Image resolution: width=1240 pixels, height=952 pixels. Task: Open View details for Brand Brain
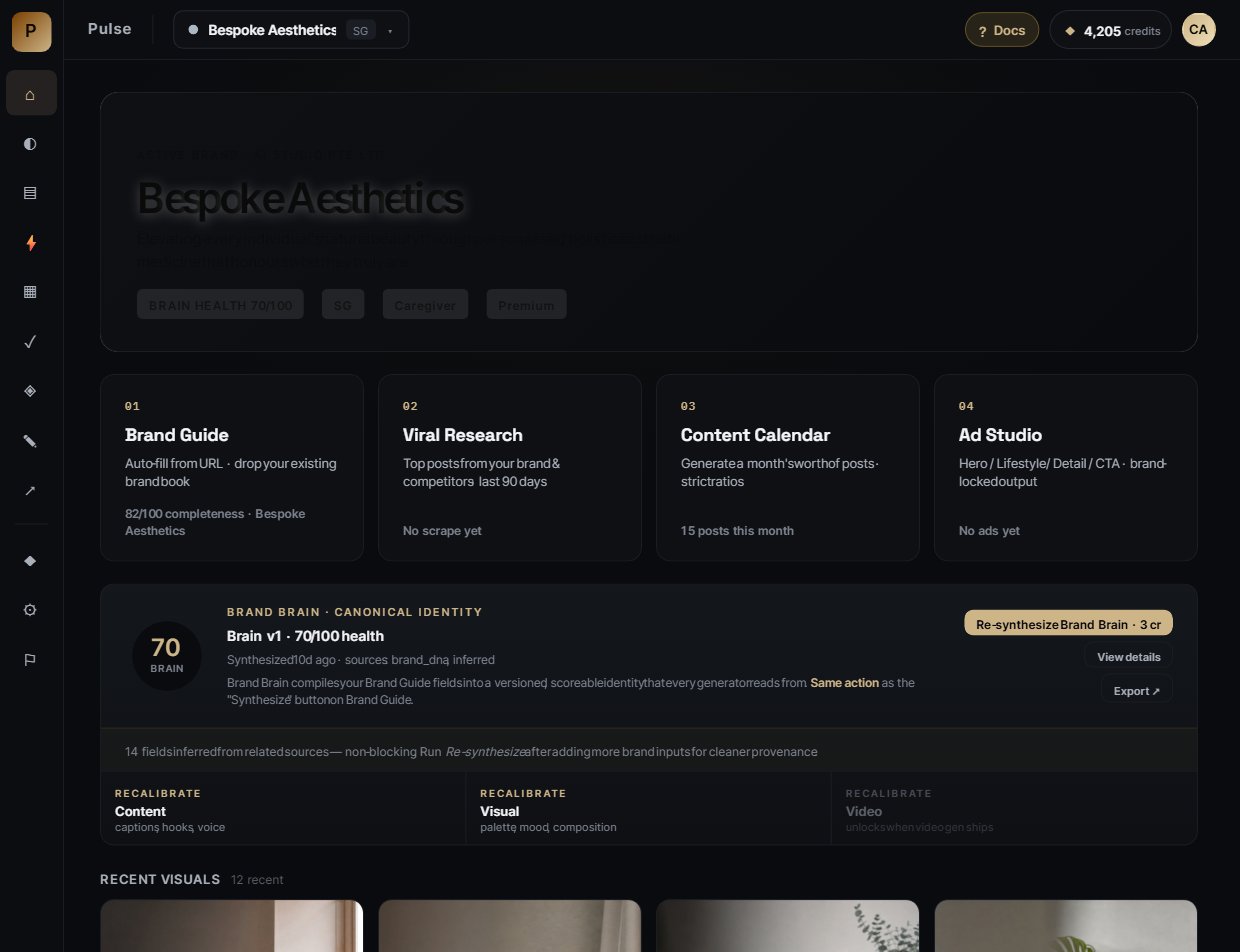coord(1128,657)
